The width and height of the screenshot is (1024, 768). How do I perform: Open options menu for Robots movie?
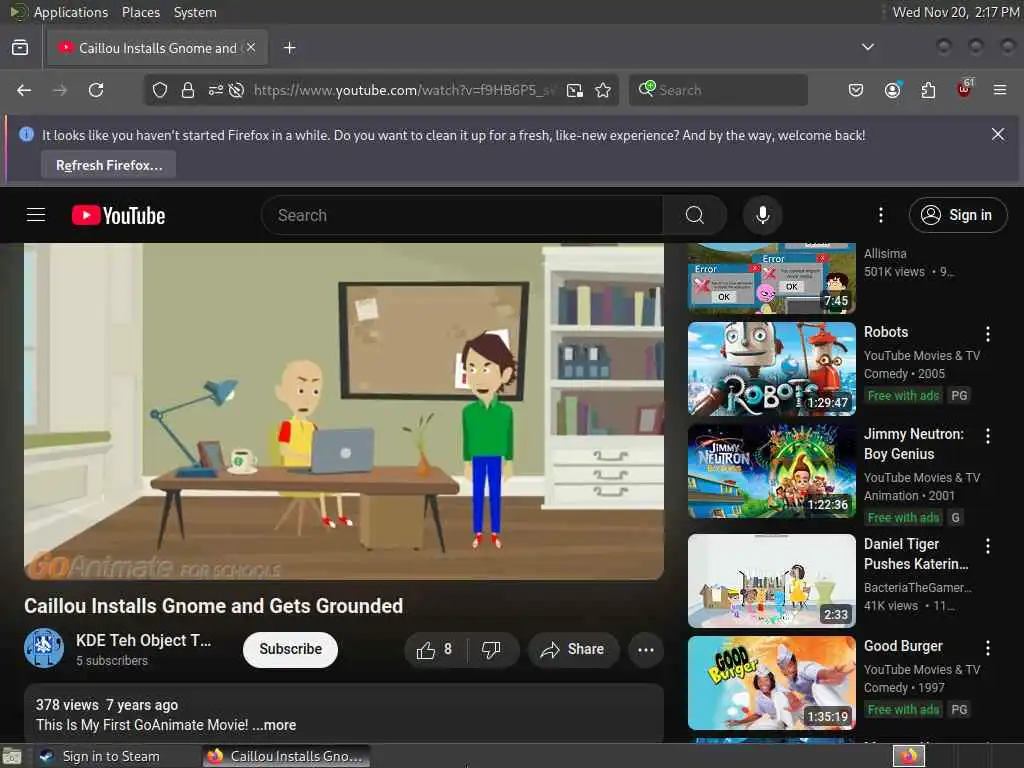(x=987, y=334)
